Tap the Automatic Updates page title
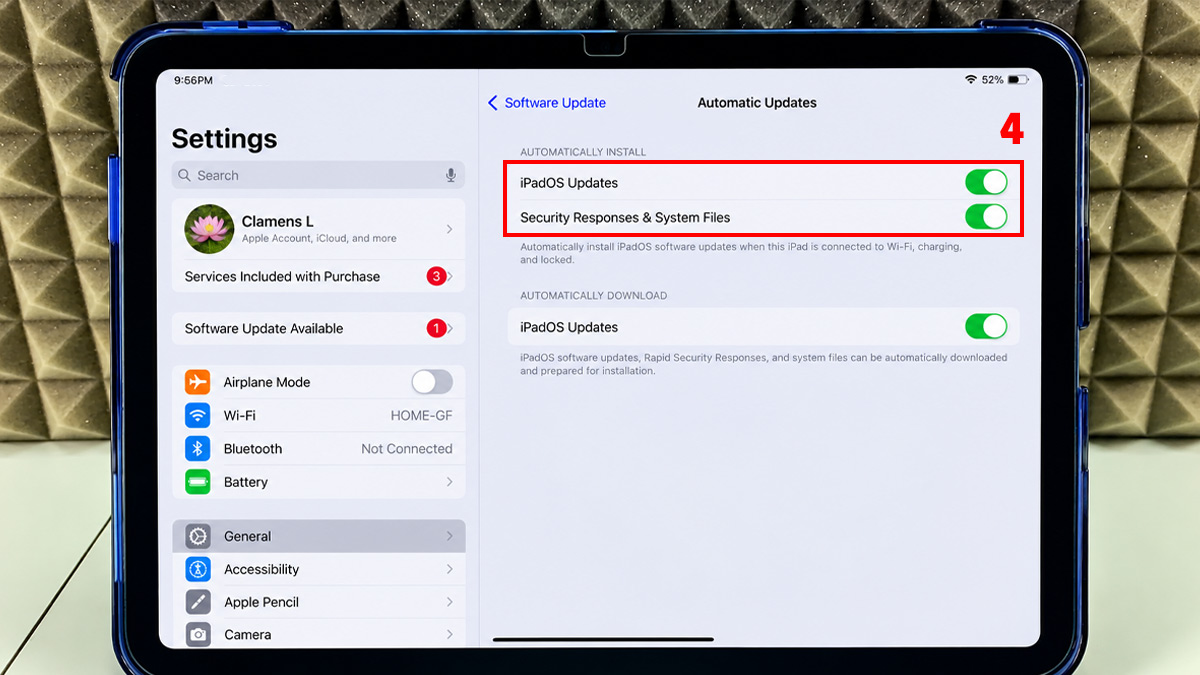The image size is (1200, 675). pyautogui.click(x=757, y=103)
